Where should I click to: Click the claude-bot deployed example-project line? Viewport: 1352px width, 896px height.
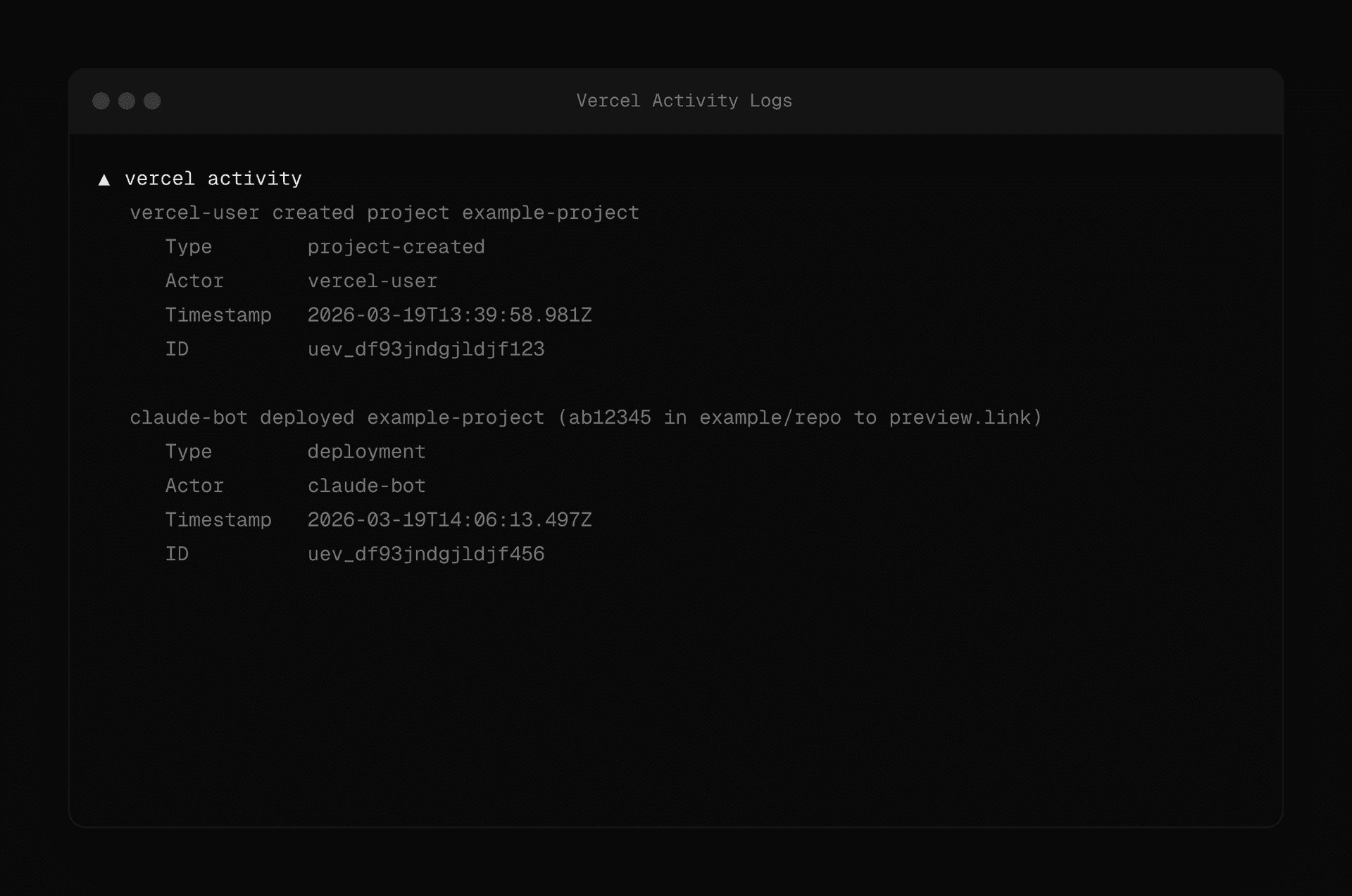[338, 417]
